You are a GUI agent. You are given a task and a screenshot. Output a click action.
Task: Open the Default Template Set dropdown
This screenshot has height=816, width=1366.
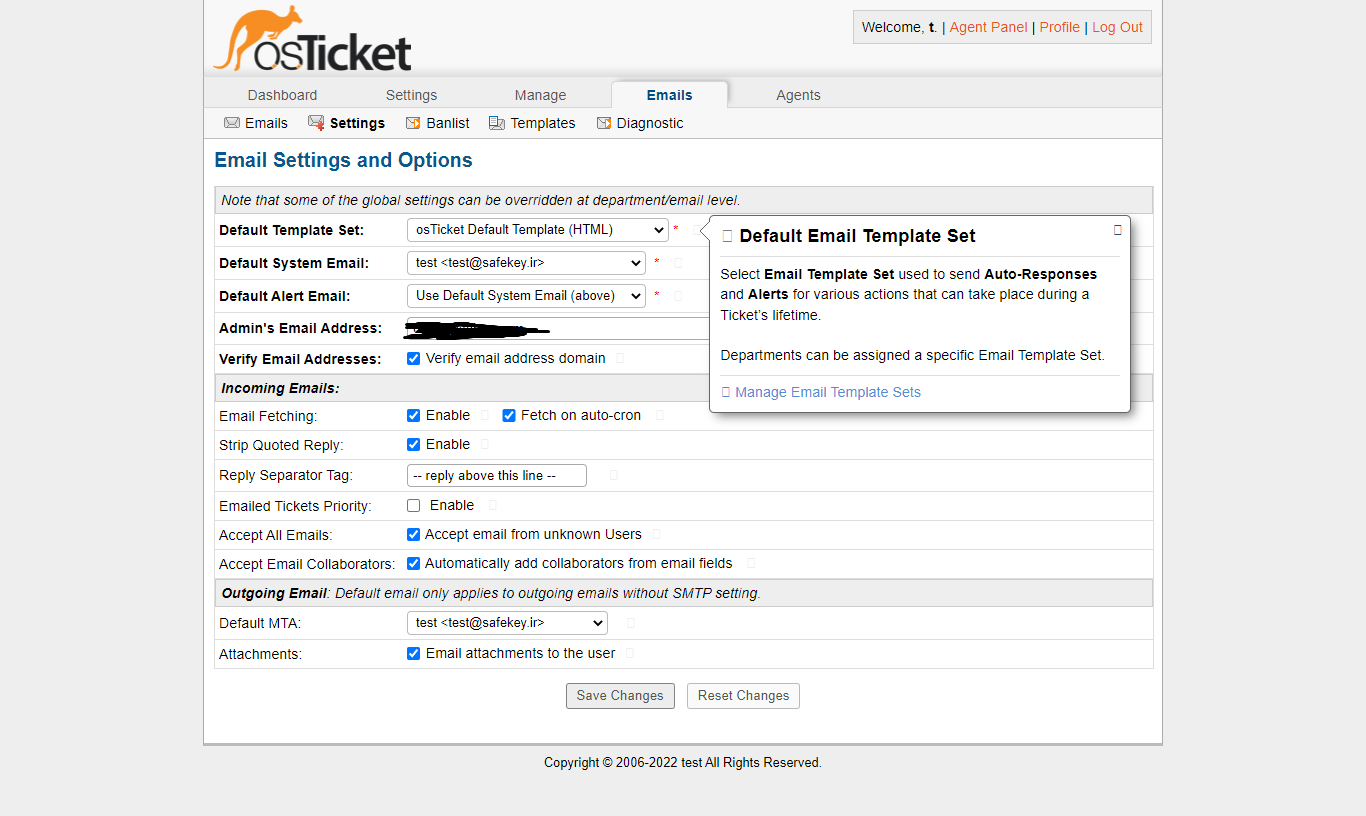tap(537, 230)
